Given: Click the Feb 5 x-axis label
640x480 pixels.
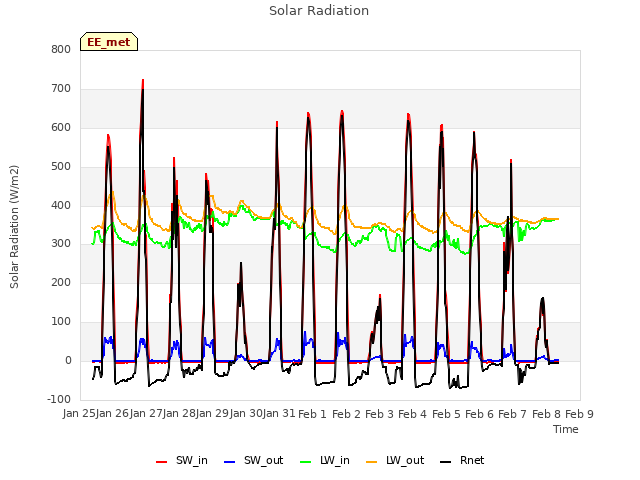Looking at the screenshot, I should tap(446, 414).
